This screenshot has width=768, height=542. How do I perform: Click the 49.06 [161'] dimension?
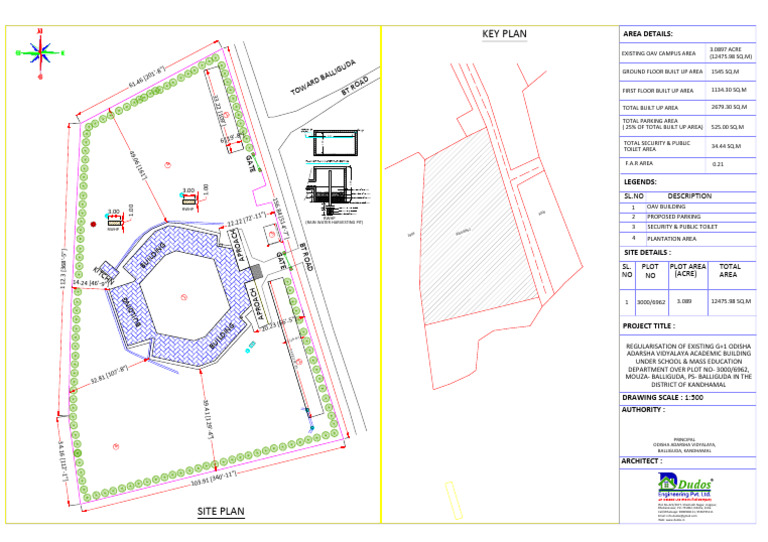point(137,165)
